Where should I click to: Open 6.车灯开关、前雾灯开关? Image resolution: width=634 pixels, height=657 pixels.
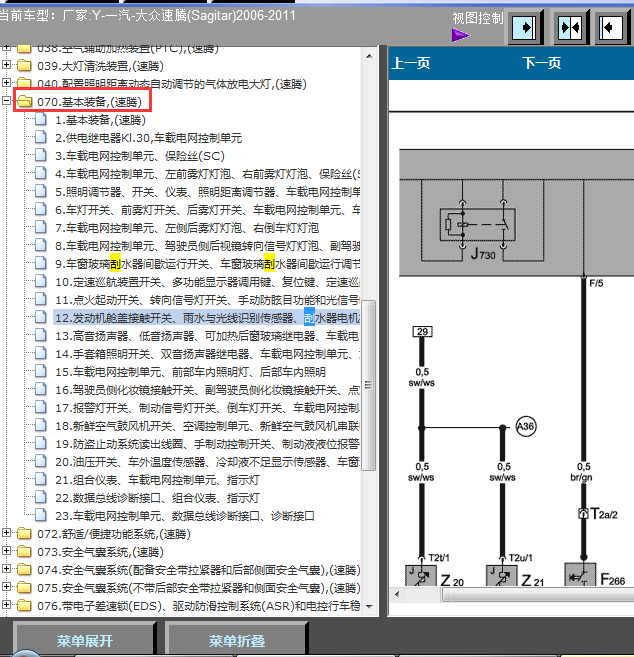pyautogui.click(x=207, y=210)
